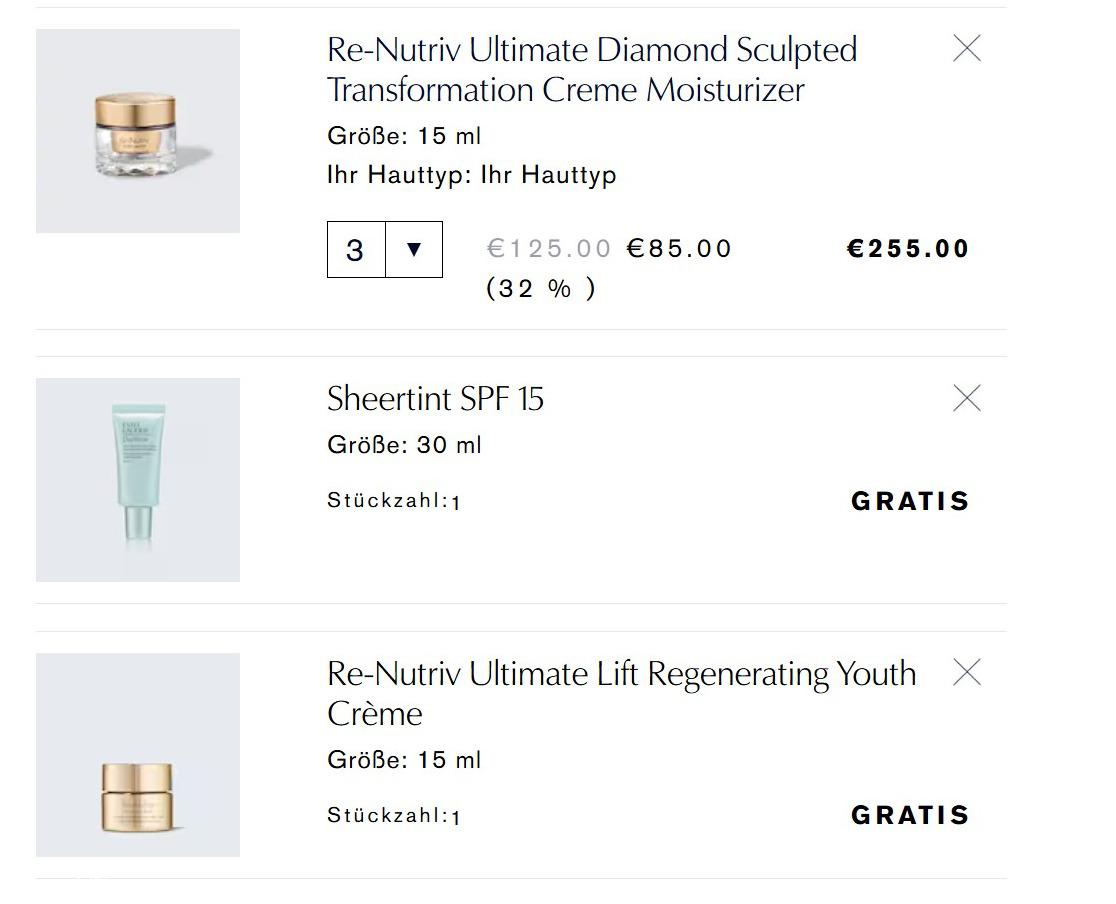The height and width of the screenshot is (904, 1116).
Task: View the Sheertint tube product image
Action: (x=138, y=480)
